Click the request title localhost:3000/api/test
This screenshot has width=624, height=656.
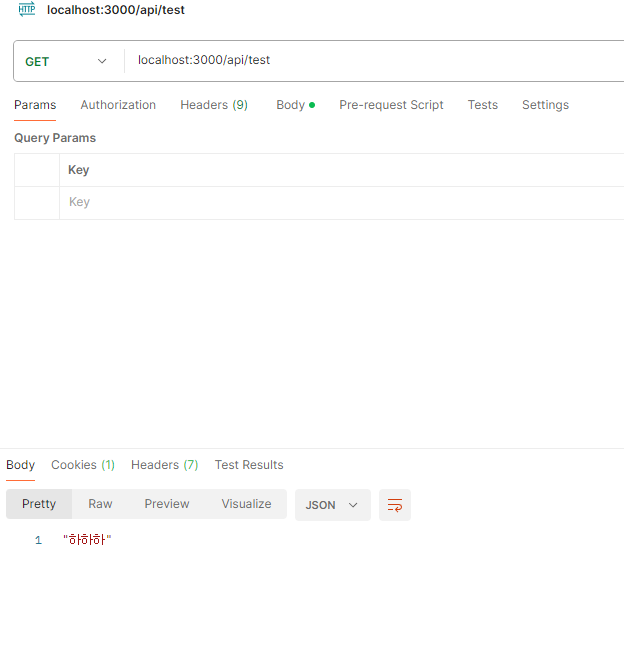116,10
